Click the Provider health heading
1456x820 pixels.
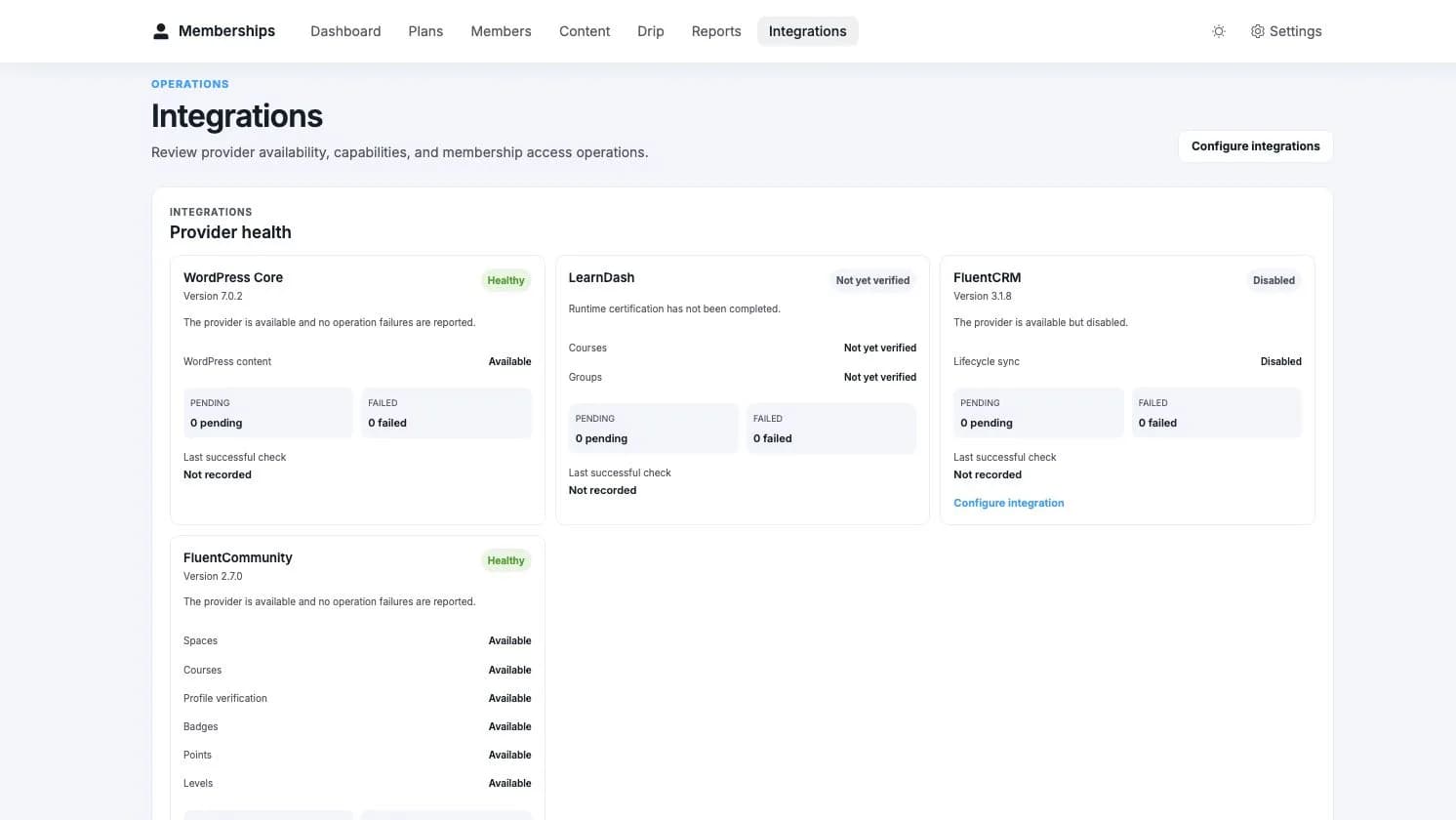230,232
